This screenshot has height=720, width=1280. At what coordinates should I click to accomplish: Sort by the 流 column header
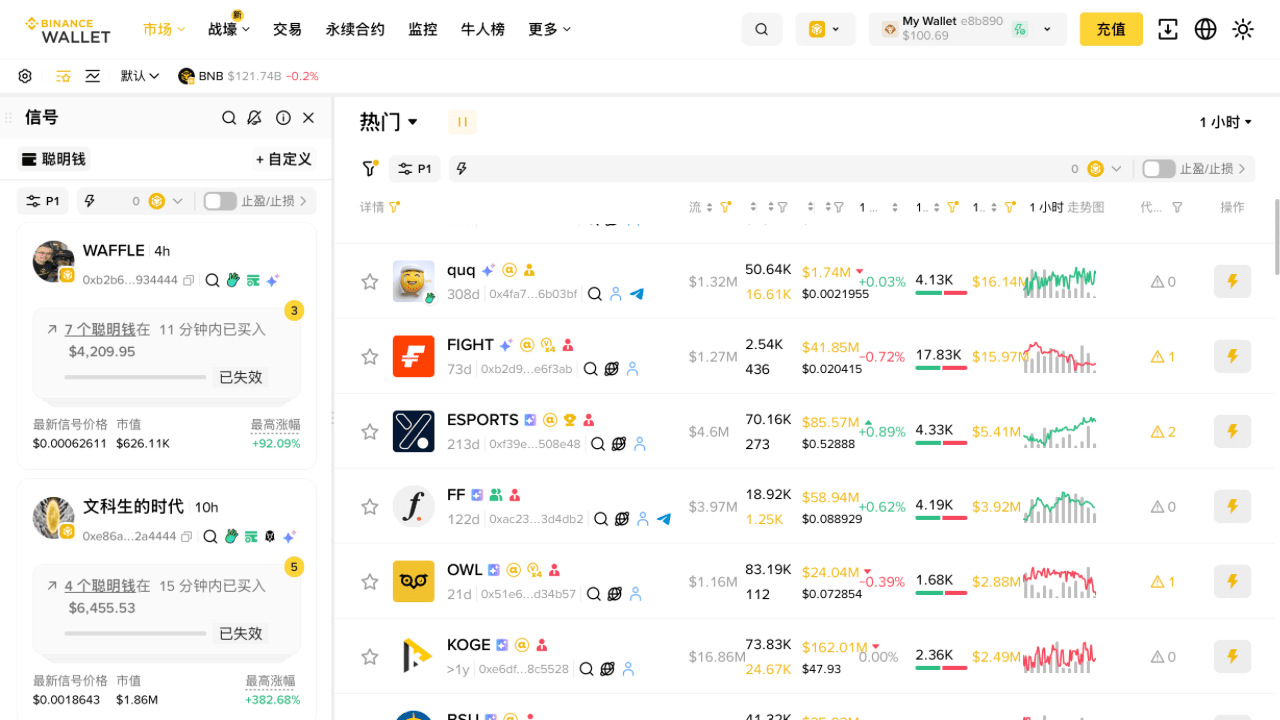click(701, 207)
